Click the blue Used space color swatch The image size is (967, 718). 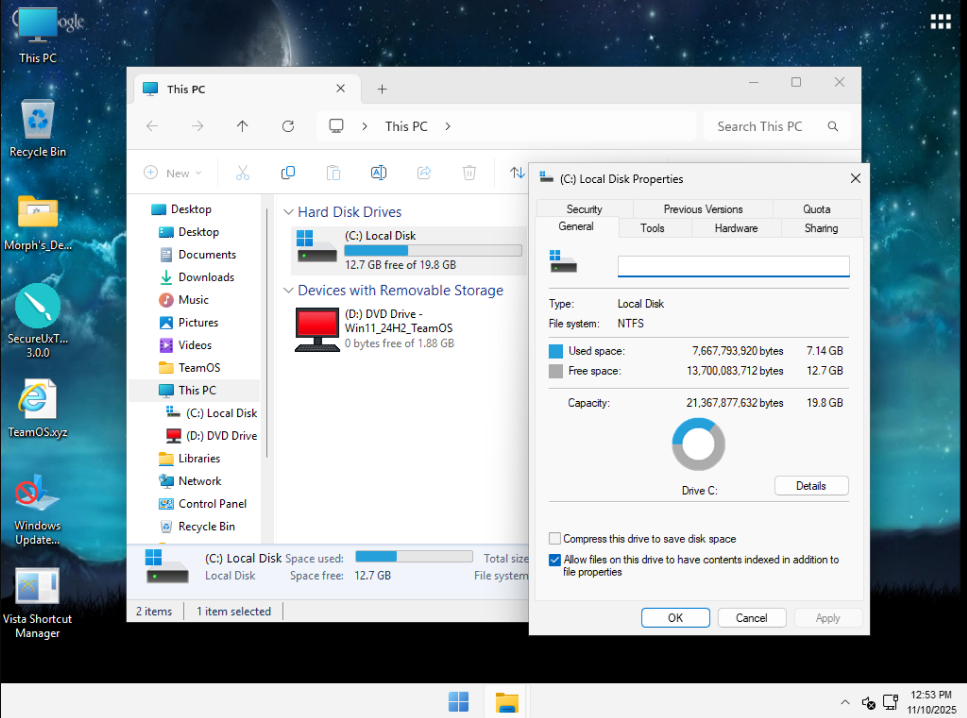coord(556,352)
